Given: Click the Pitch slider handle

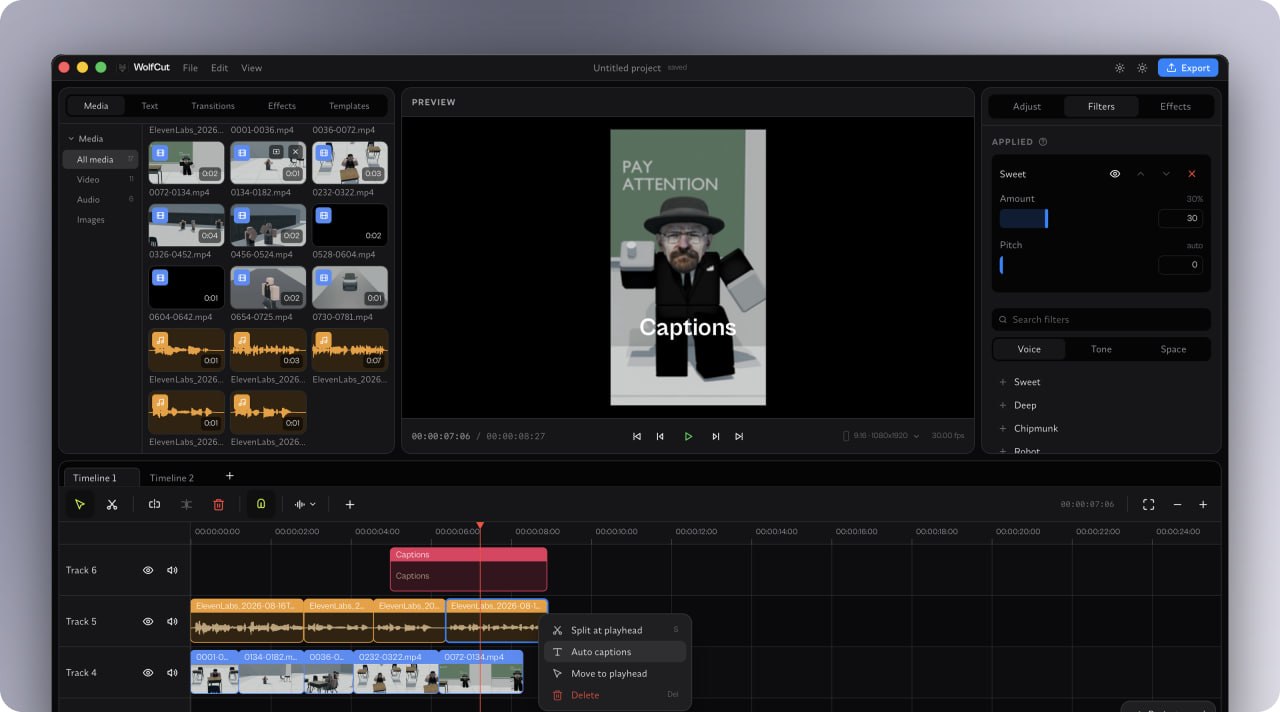Looking at the screenshot, I should click(x=1002, y=265).
